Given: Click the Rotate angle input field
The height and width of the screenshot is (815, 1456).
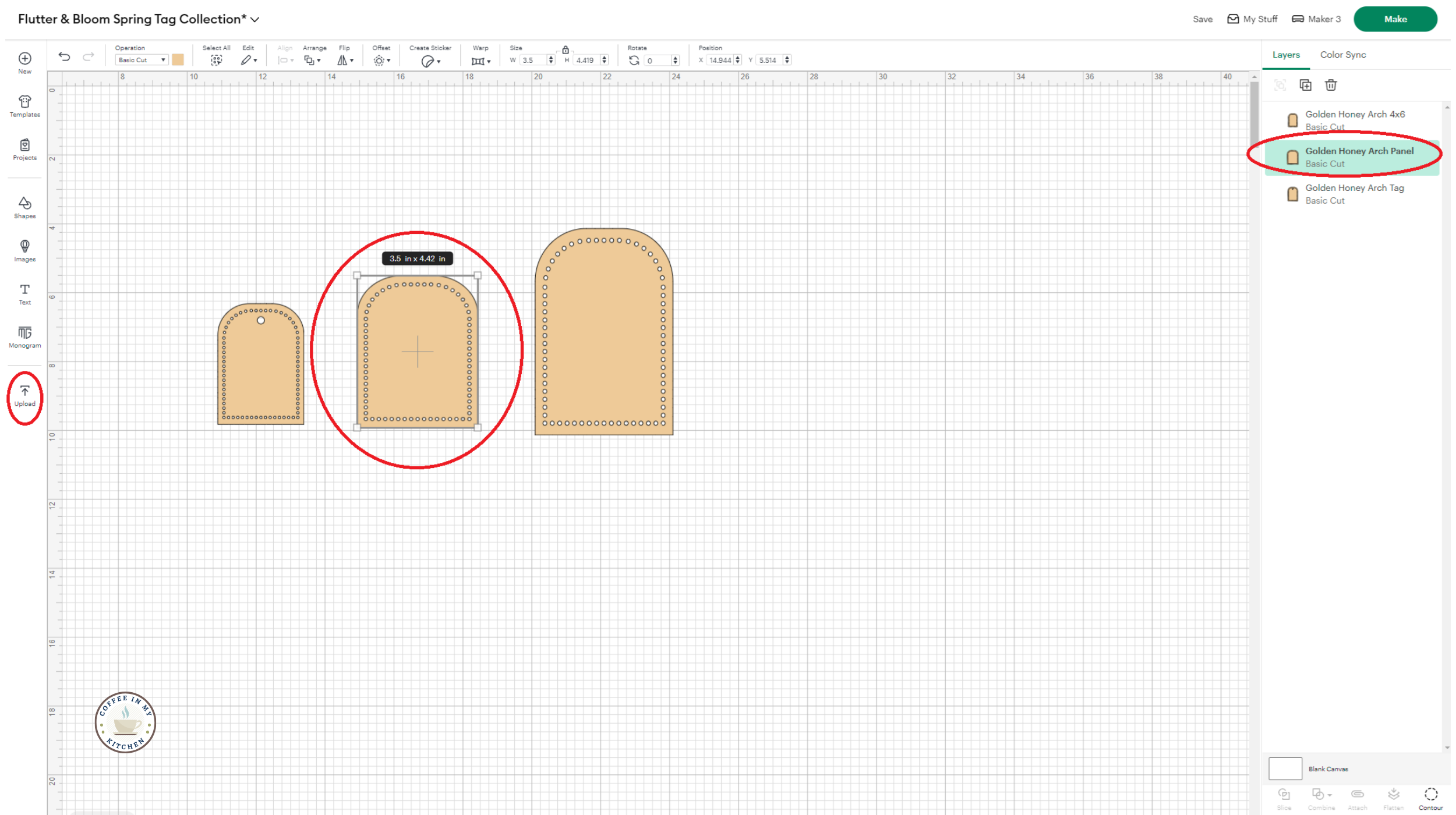Looking at the screenshot, I should (656, 61).
